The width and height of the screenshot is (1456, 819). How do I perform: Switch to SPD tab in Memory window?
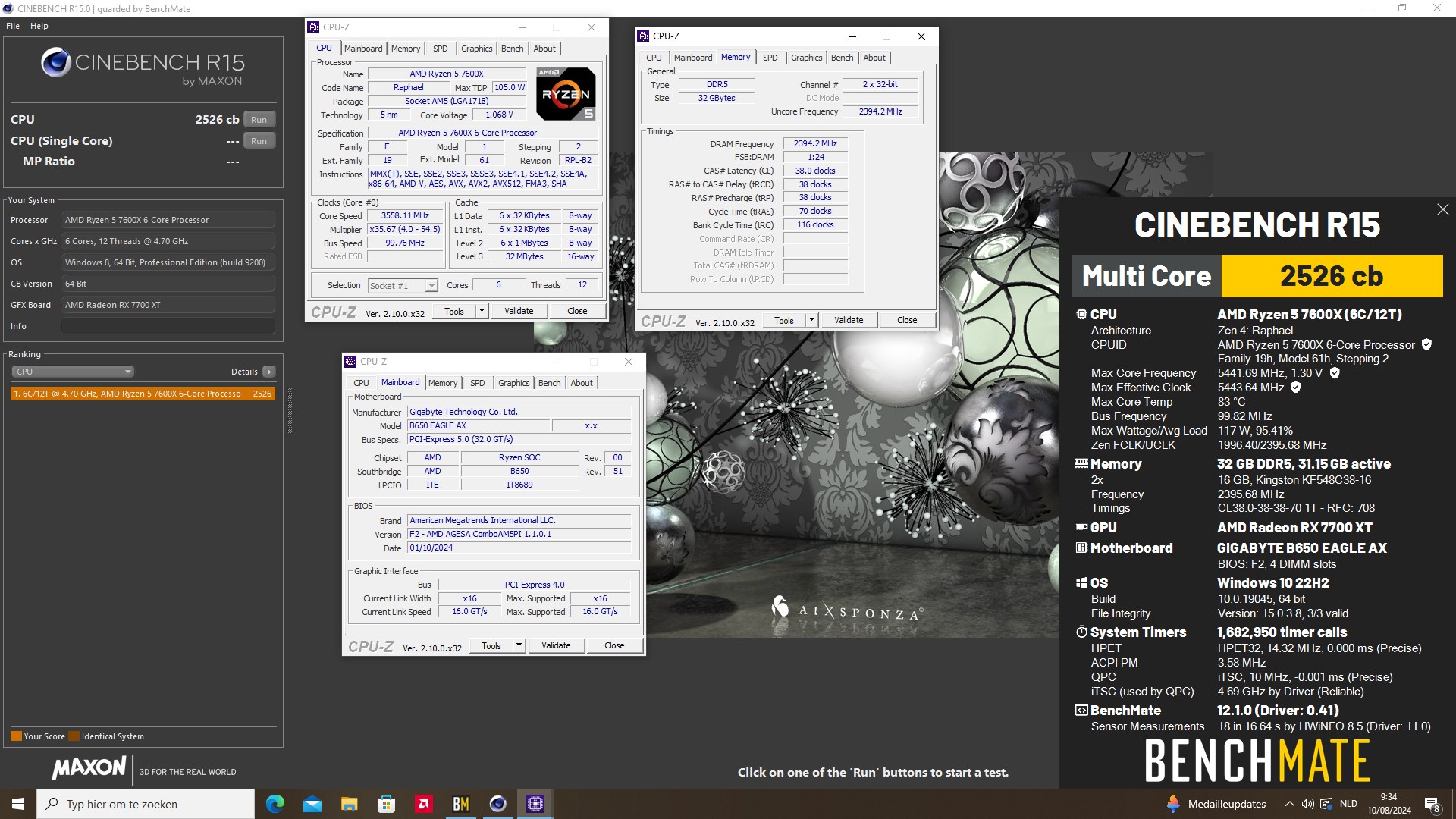click(x=770, y=58)
